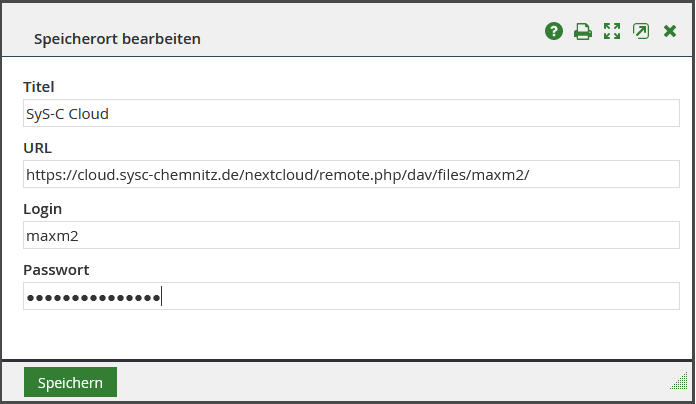Open dialog in new window arrow icon
The image size is (696, 404).
(x=641, y=32)
